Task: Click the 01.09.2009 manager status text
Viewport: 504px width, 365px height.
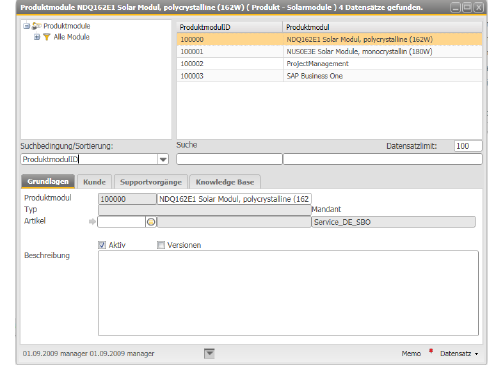Action: tap(88, 353)
